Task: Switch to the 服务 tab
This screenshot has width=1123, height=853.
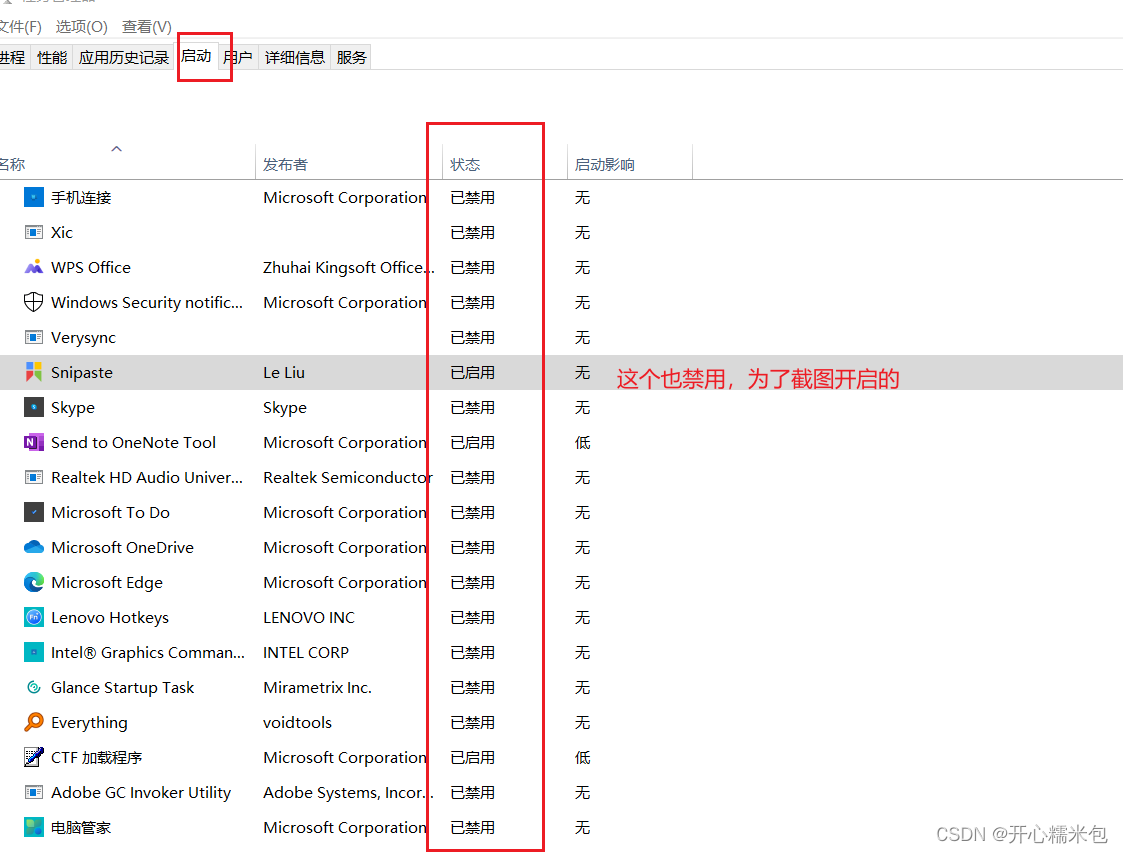Action: pos(351,57)
